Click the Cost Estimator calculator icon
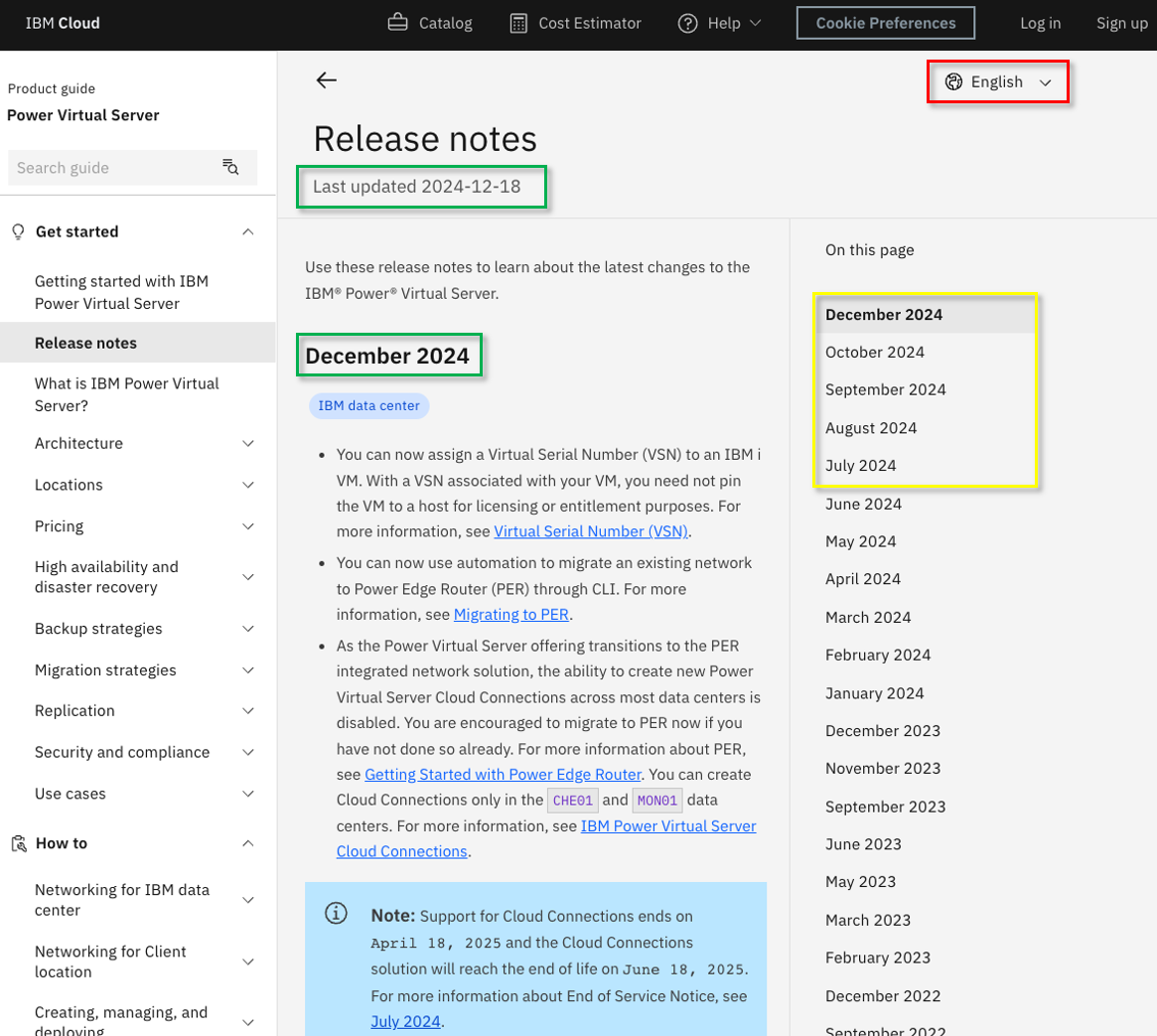This screenshot has width=1157, height=1036. [x=518, y=23]
